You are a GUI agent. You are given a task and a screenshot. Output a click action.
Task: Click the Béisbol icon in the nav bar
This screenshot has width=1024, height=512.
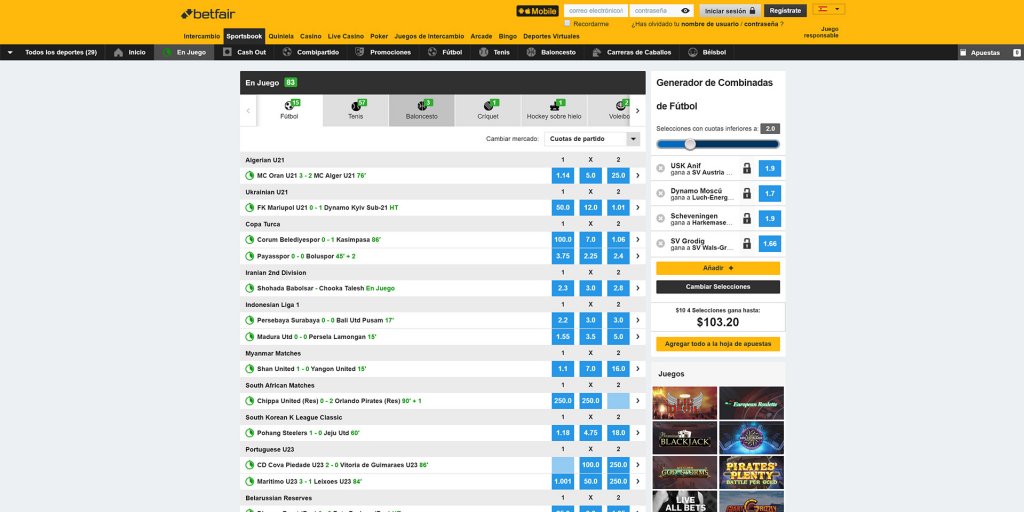coord(693,52)
